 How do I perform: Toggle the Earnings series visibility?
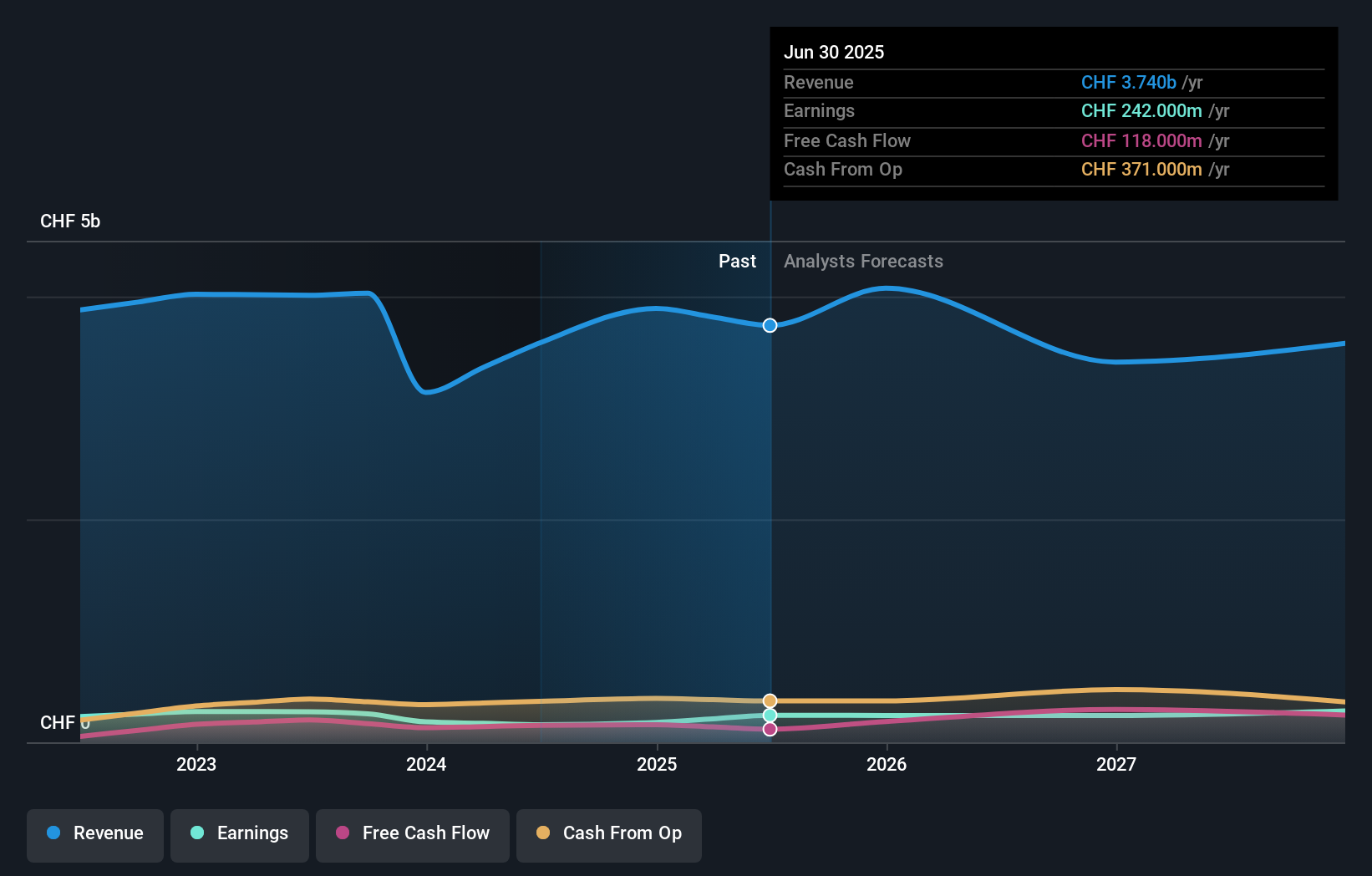coord(240,833)
